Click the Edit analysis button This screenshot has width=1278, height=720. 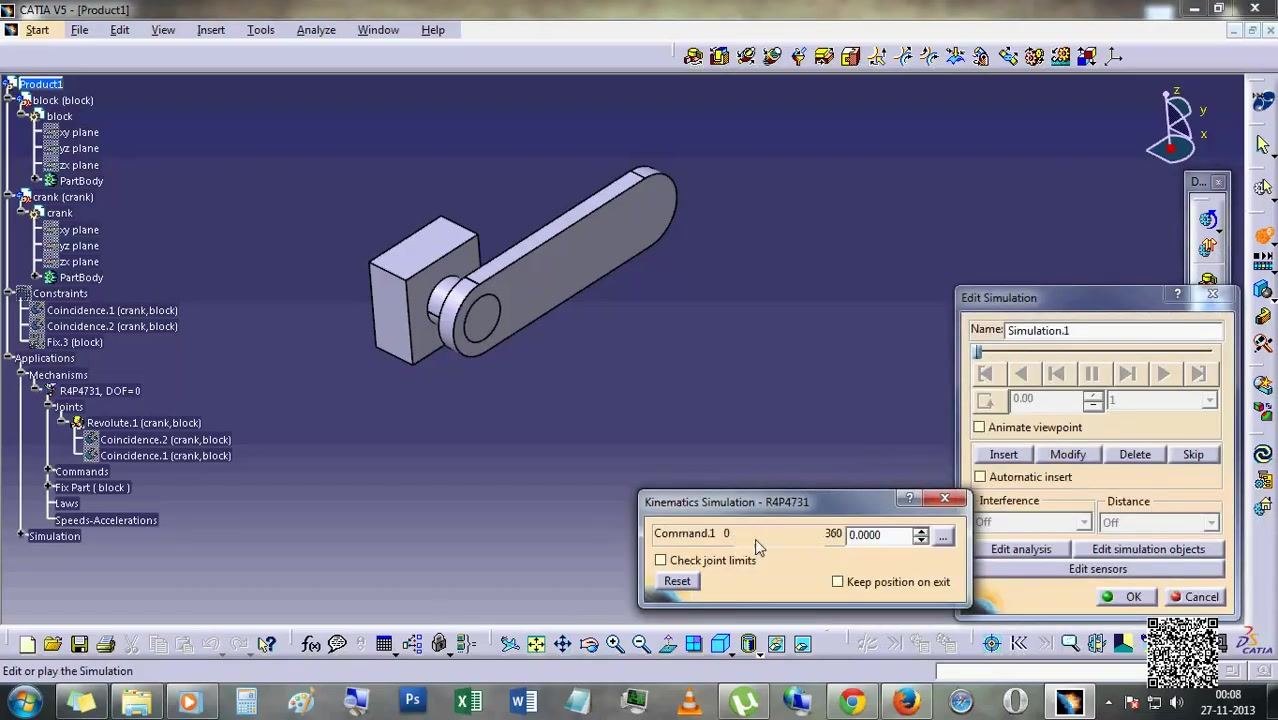point(1021,549)
